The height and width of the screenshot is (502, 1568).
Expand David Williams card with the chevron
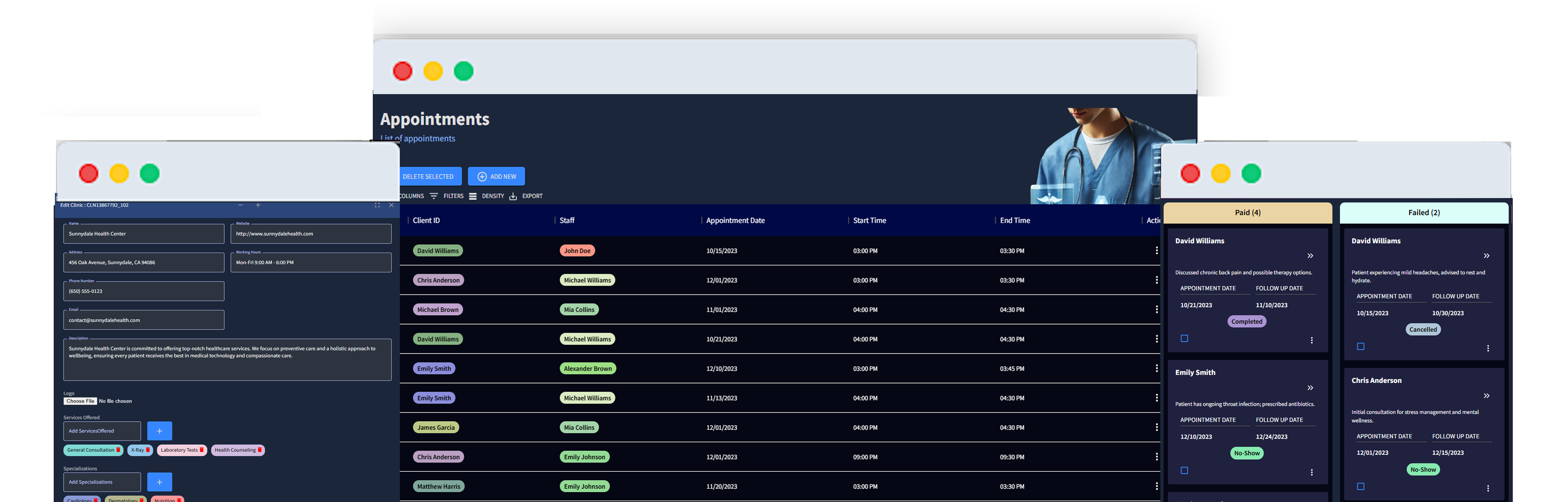tap(1310, 256)
